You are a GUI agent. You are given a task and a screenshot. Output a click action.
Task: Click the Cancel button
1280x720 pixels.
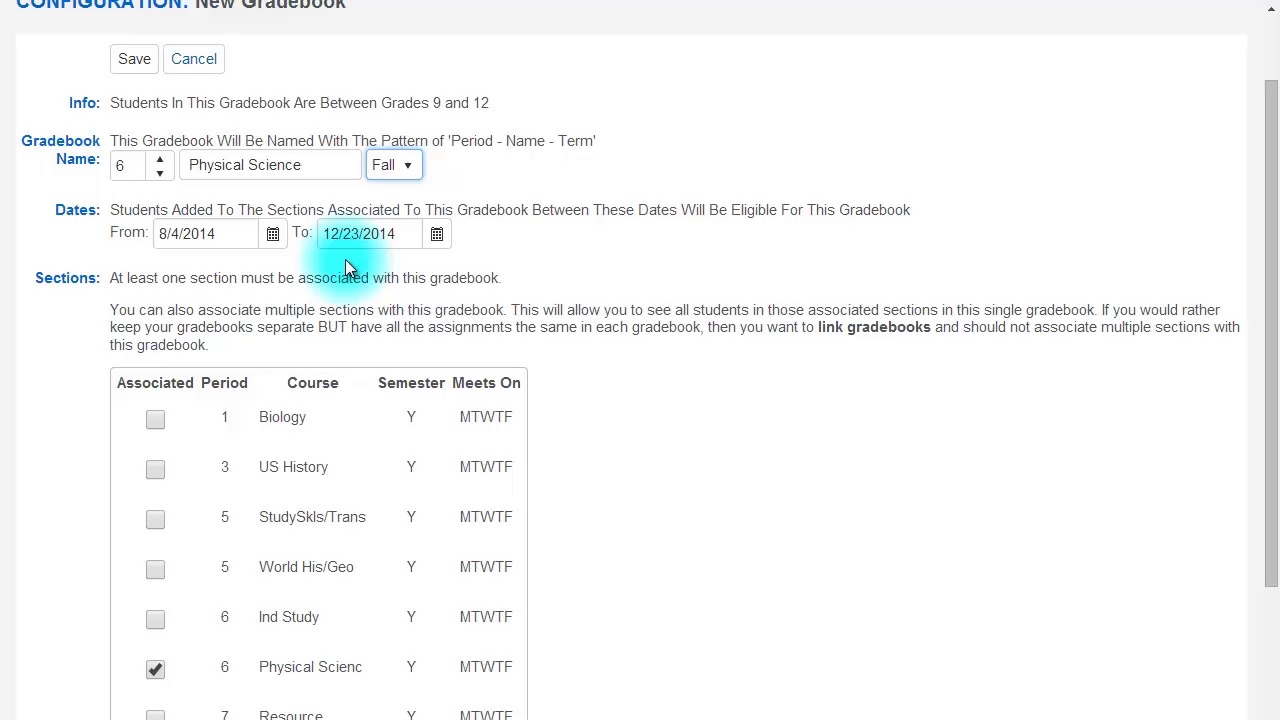click(x=194, y=59)
